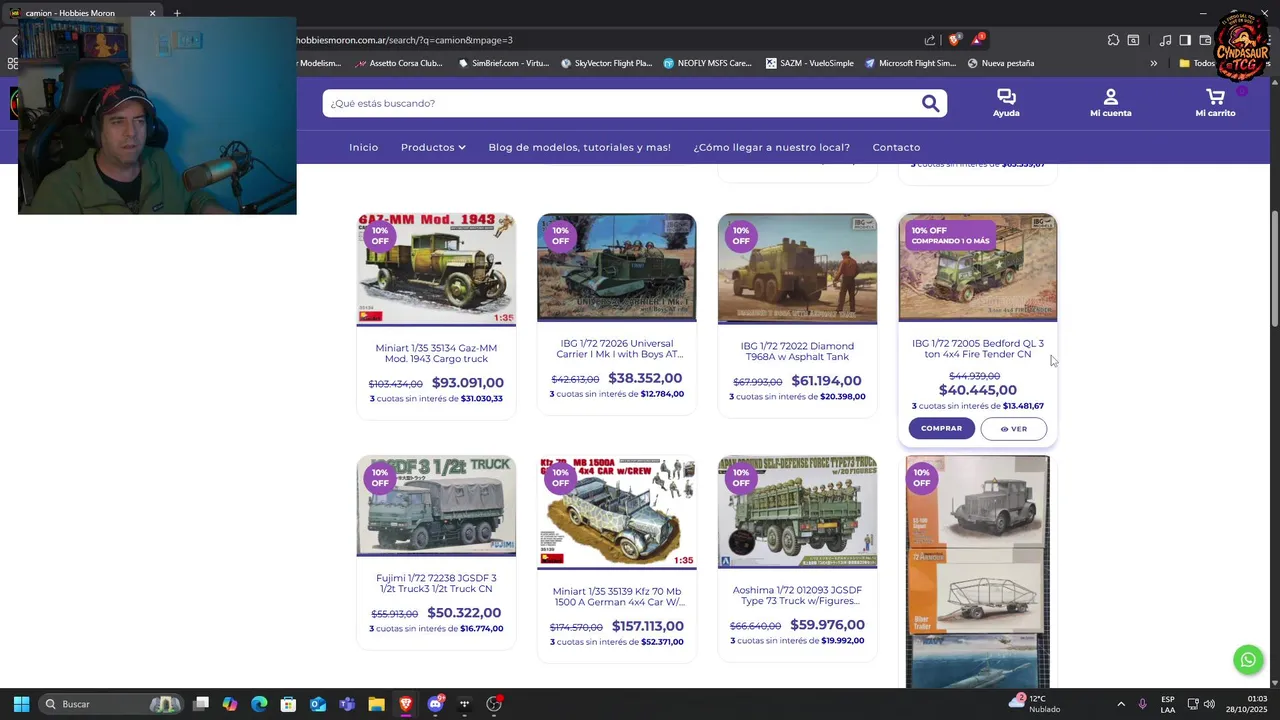
Task: Open the SimBrief.com bookmark
Action: point(503,63)
